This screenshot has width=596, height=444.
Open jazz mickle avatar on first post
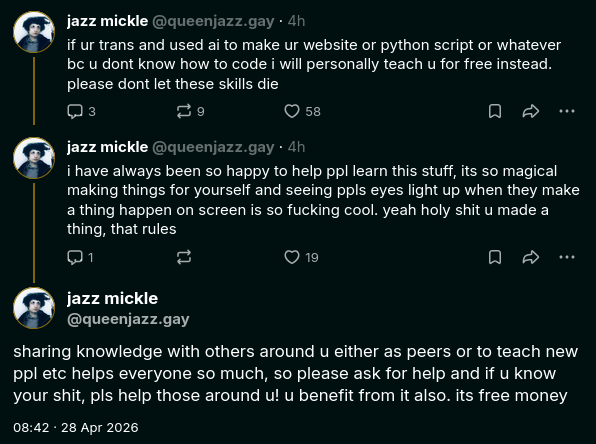pos(34,32)
